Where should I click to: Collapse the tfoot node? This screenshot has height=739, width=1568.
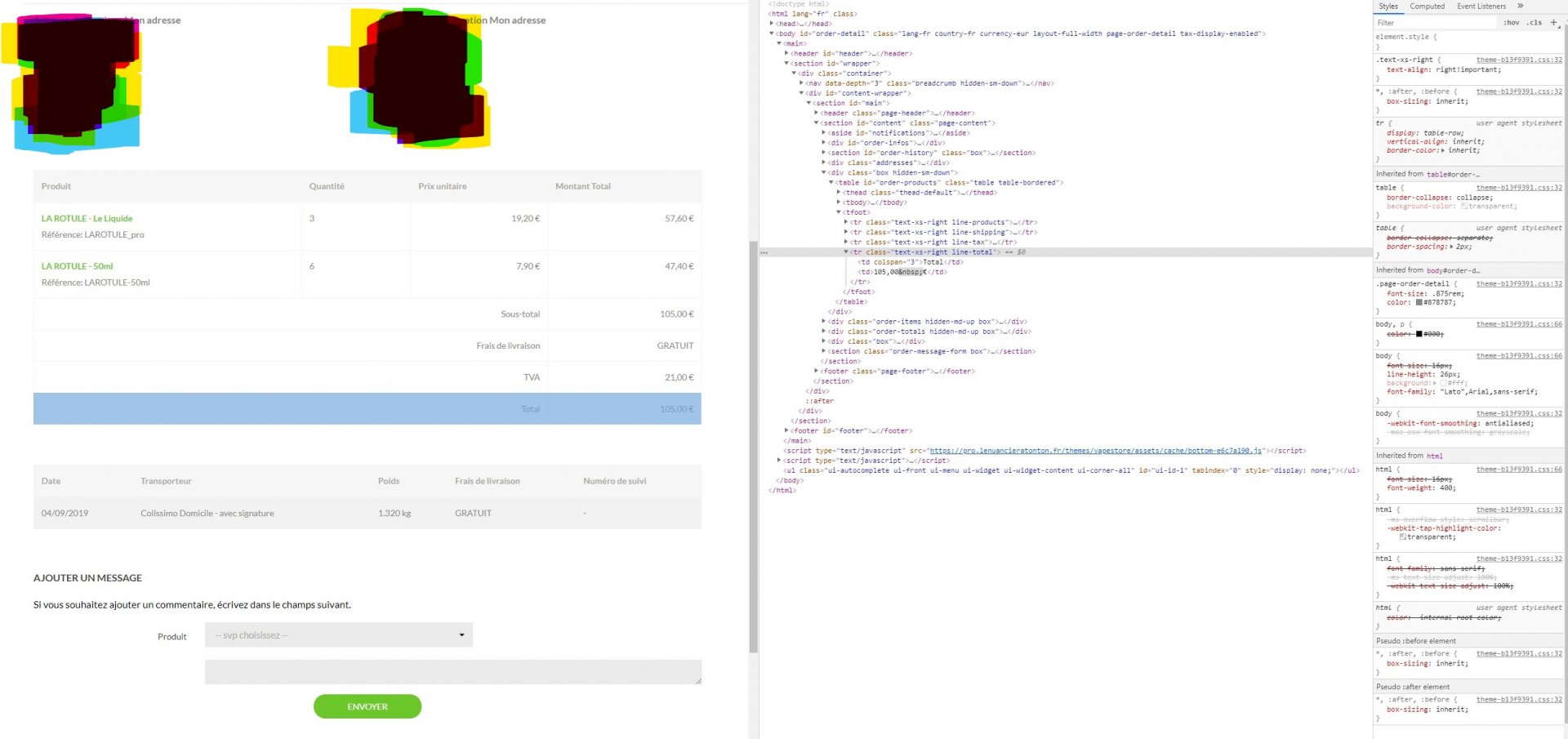839,212
